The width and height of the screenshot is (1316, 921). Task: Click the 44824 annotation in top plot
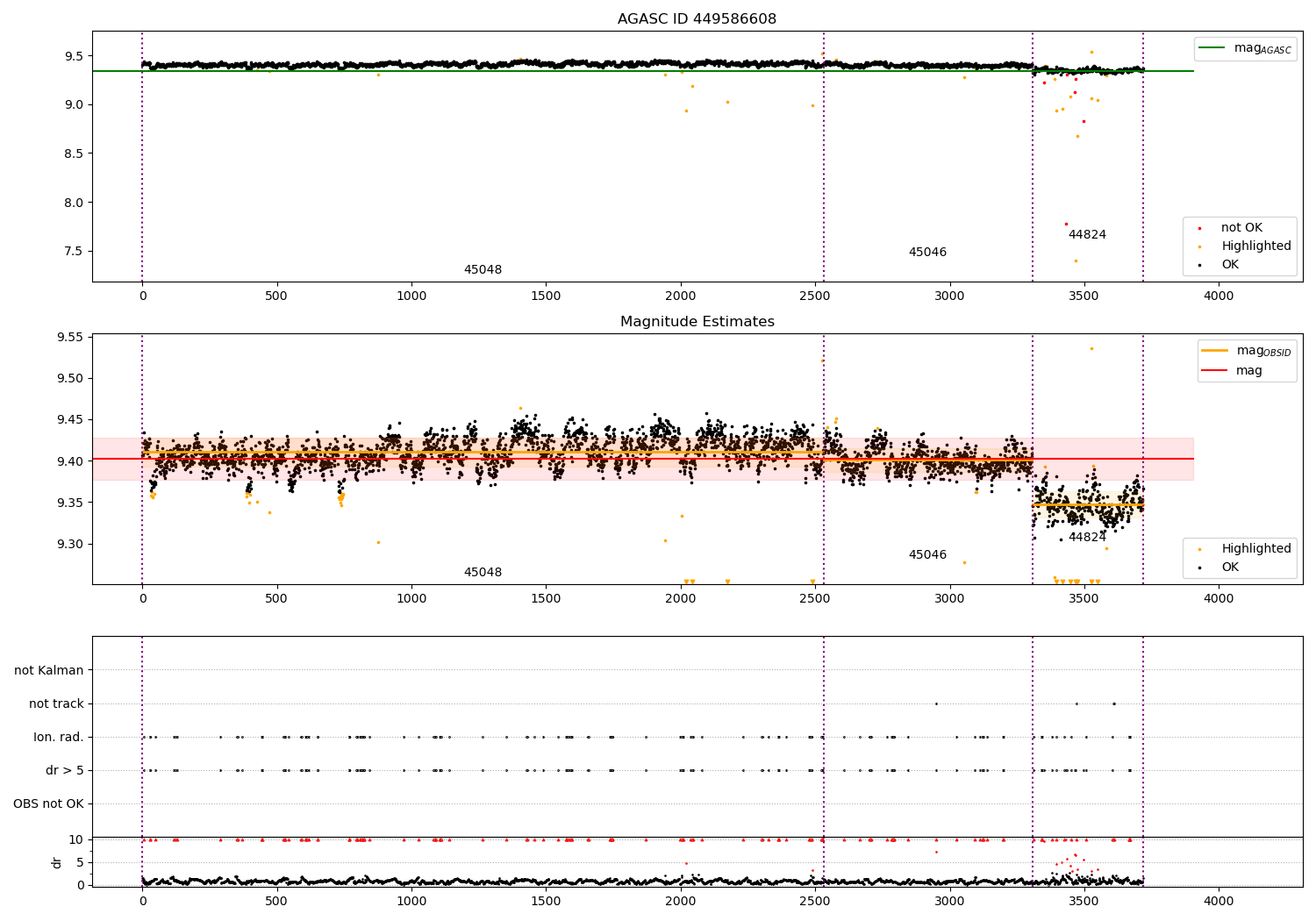(x=1087, y=235)
